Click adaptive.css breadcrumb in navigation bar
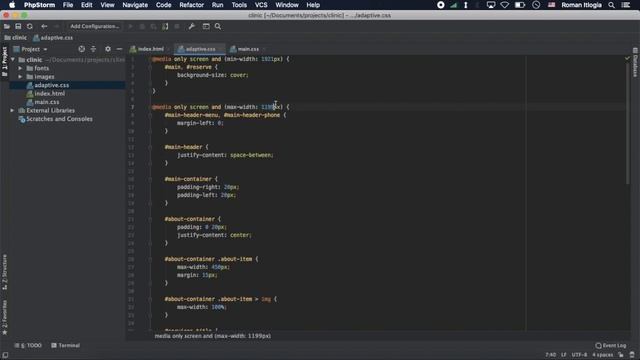Viewport: 640px width, 360px height. click(53, 38)
